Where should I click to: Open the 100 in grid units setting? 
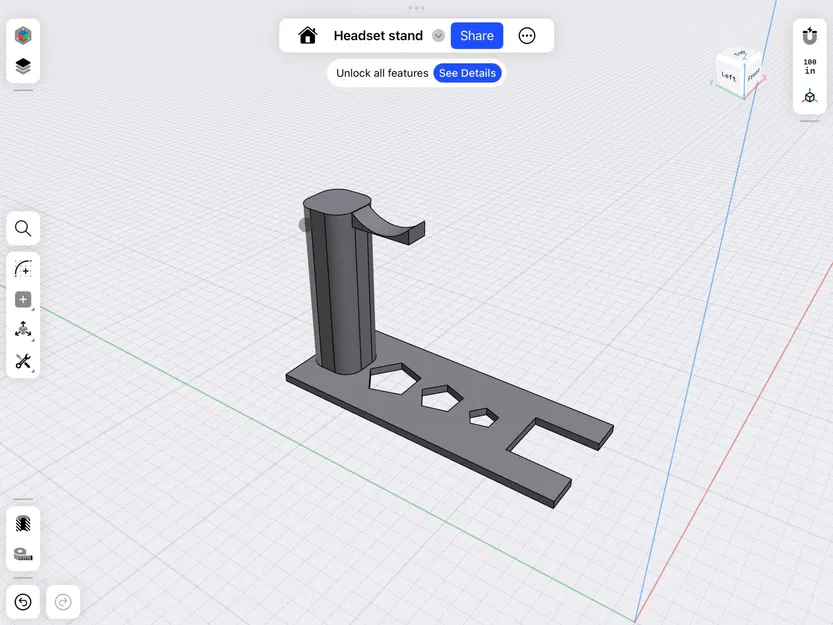(810, 66)
